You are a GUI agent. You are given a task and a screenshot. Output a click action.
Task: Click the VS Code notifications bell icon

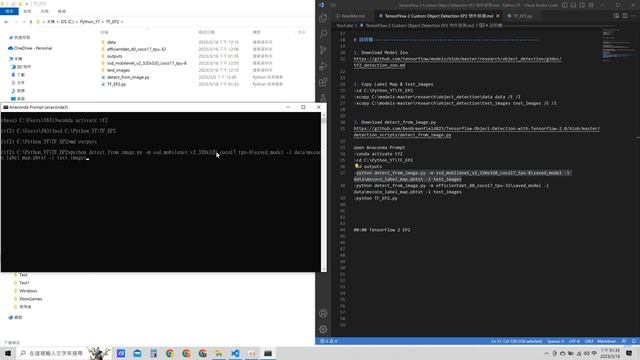tap(633, 341)
